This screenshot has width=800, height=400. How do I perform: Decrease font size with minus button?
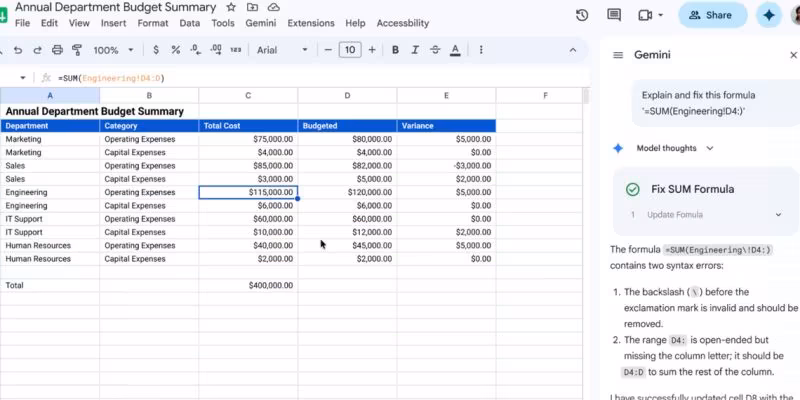[328, 50]
